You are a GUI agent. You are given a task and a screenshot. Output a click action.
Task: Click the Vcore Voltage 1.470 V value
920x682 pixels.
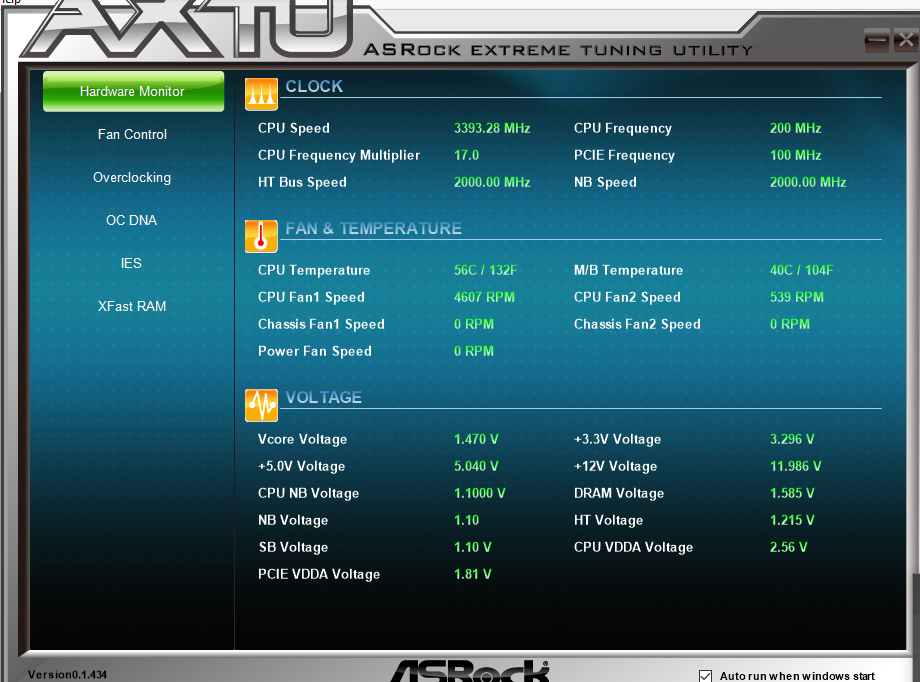point(476,439)
